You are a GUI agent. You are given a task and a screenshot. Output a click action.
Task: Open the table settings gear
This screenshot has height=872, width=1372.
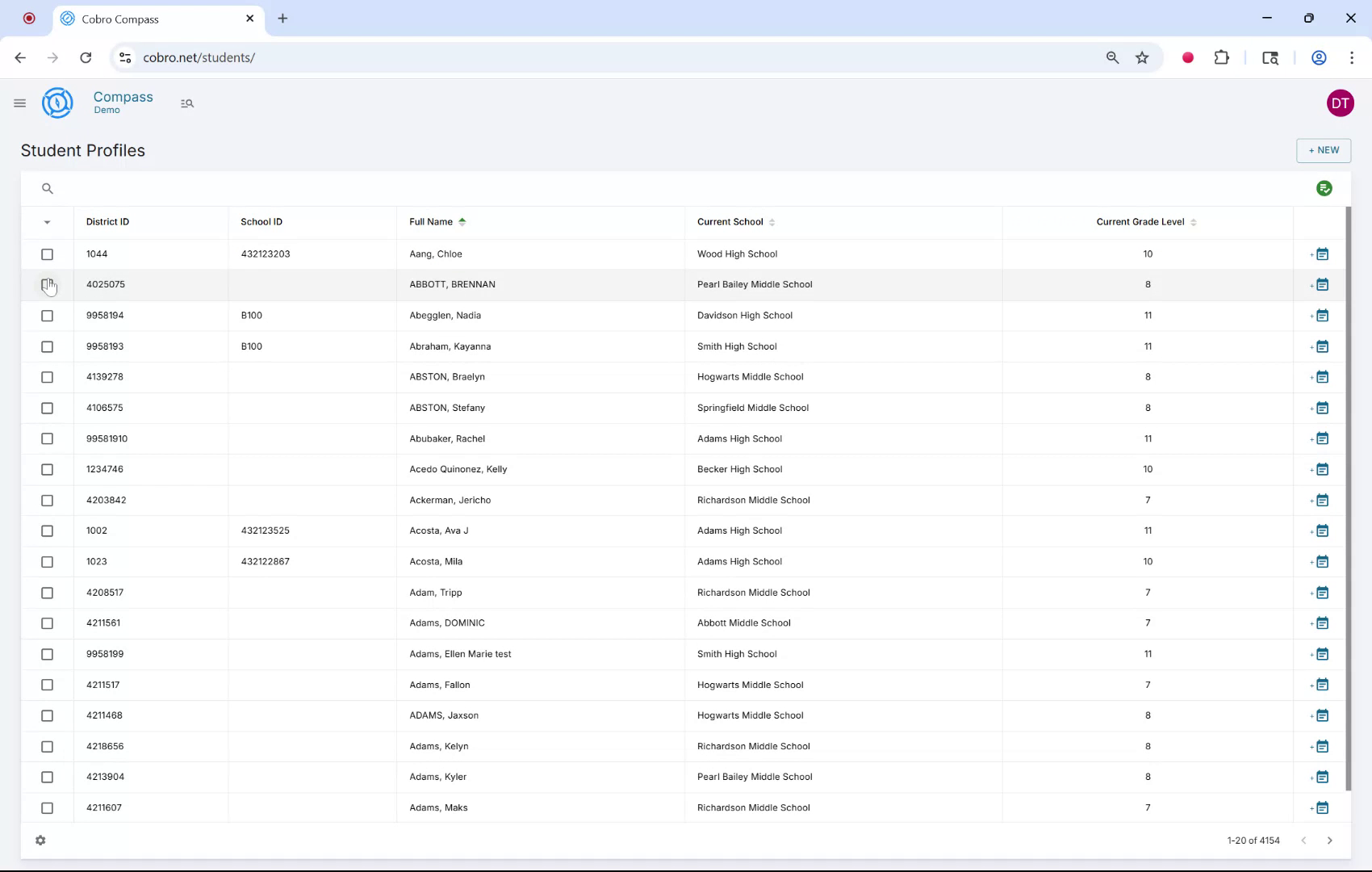[40, 841]
